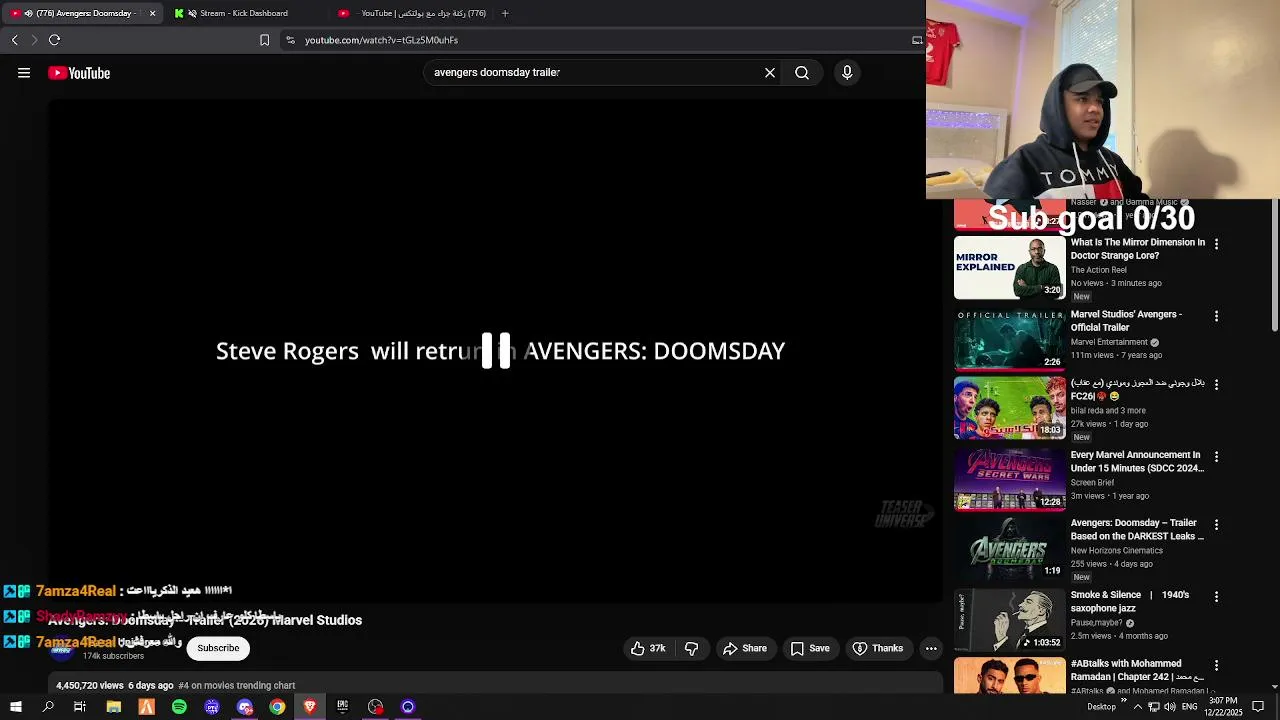Switch to 'Stream - Kick Dashboard' tab

click(x=244, y=13)
